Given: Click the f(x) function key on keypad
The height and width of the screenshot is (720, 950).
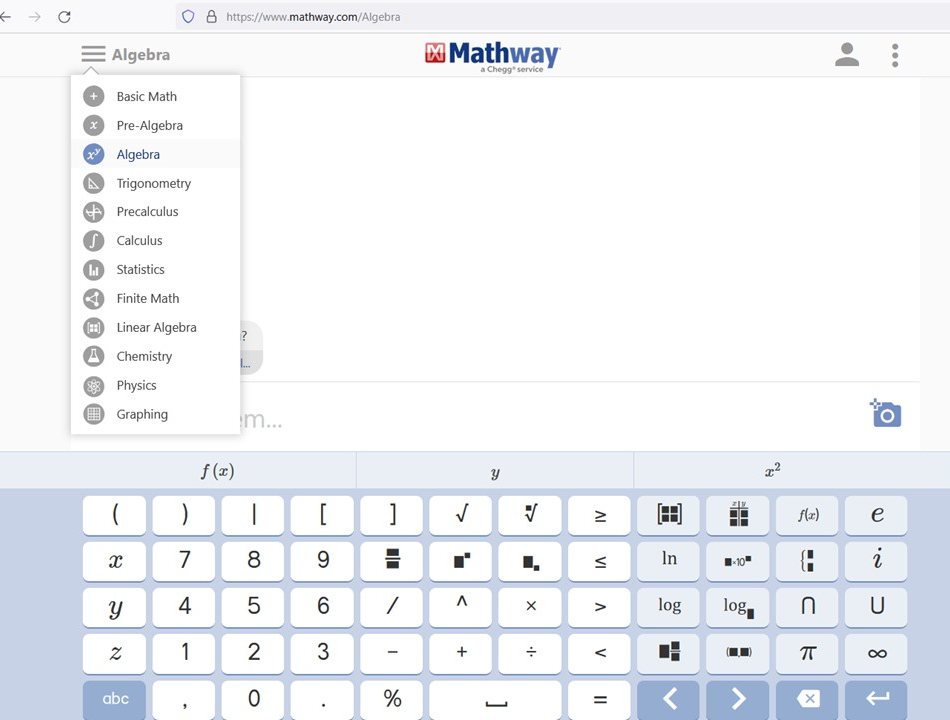Looking at the screenshot, I should (807, 515).
